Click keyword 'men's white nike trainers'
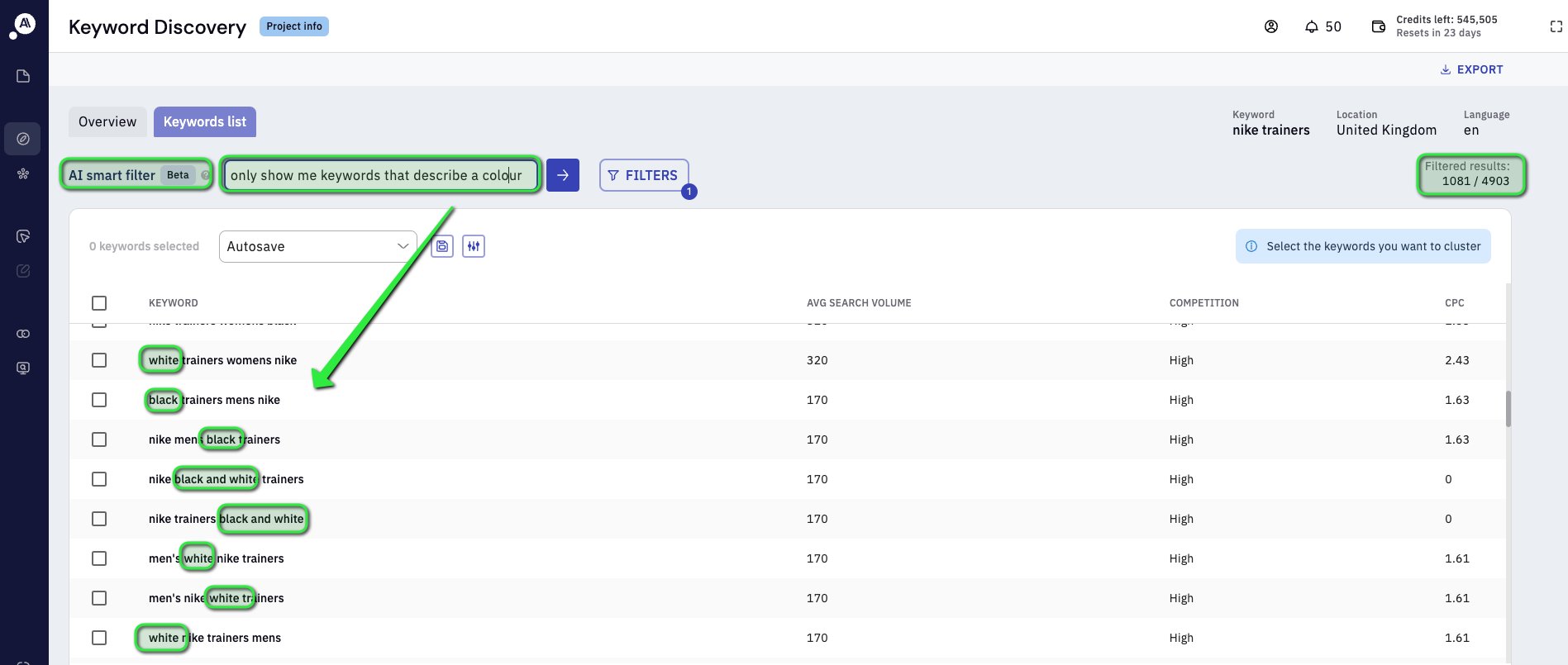Image resolution: width=1568 pixels, height=665 pixels. coord(217,558)
